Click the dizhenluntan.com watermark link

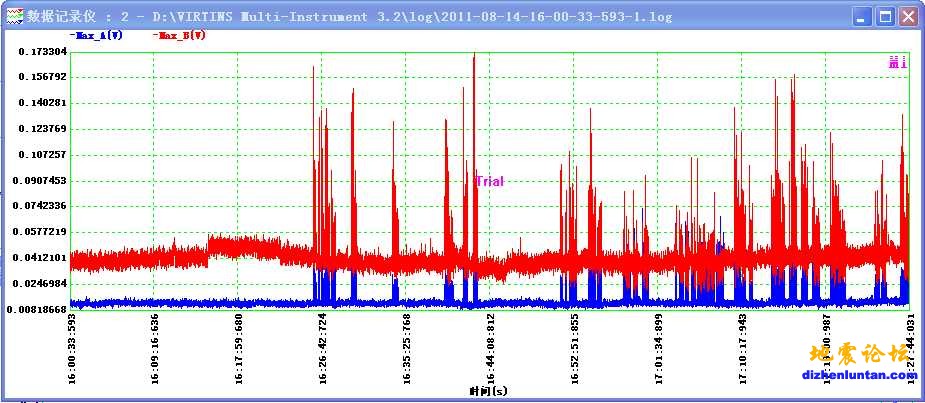click(862, 375)
